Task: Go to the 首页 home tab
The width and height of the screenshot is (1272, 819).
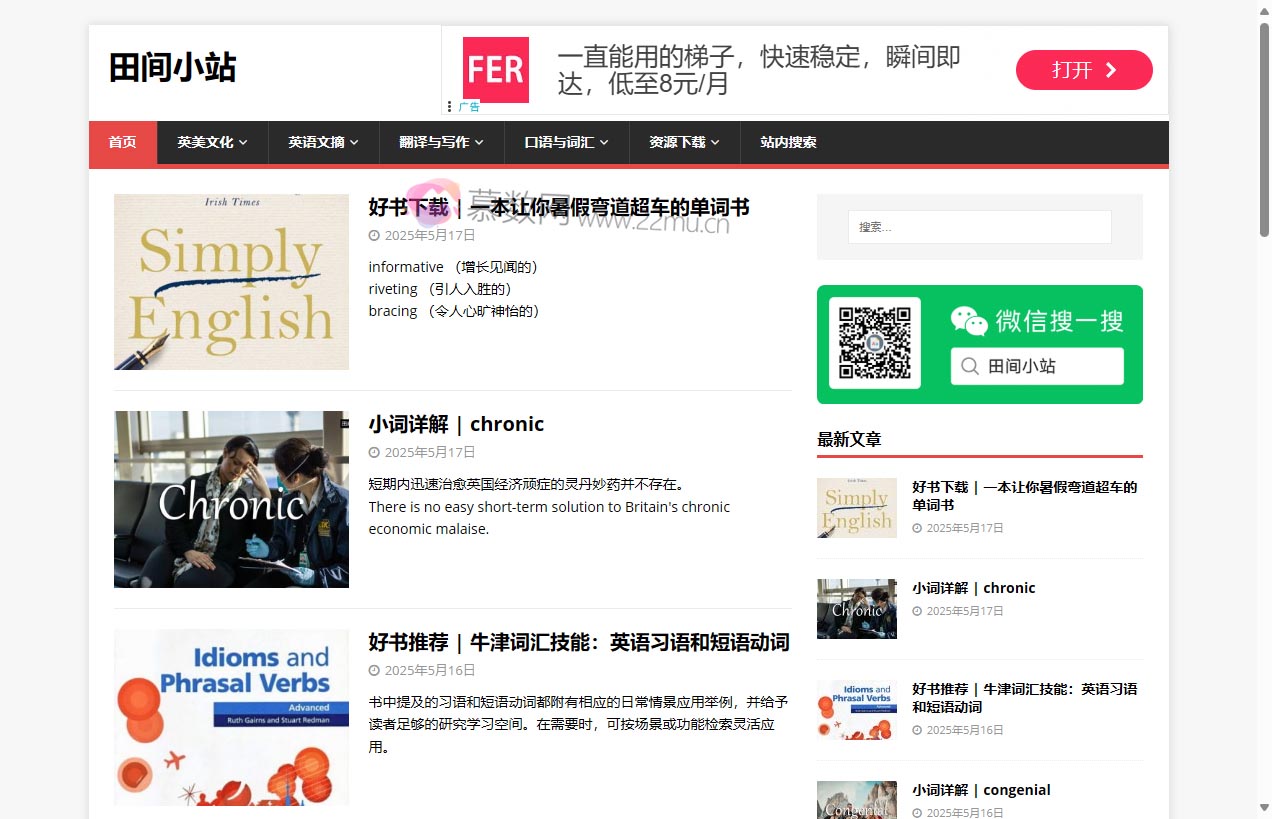Action: (122, 142)
